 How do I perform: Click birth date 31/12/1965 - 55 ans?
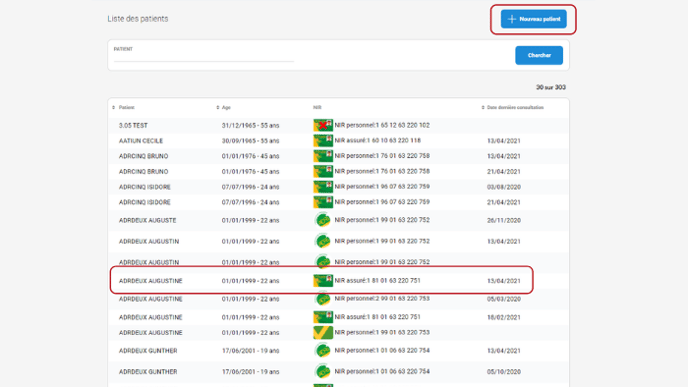(251, 125)
